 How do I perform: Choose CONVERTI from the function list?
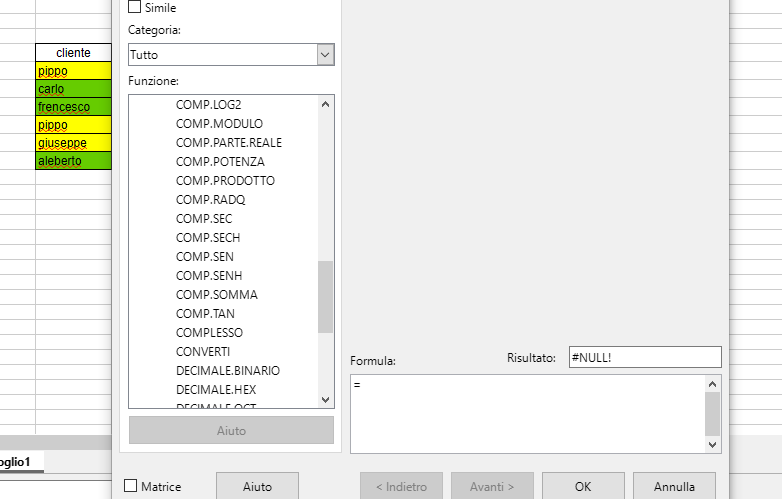pyautogui.click(x=203, y=352)
